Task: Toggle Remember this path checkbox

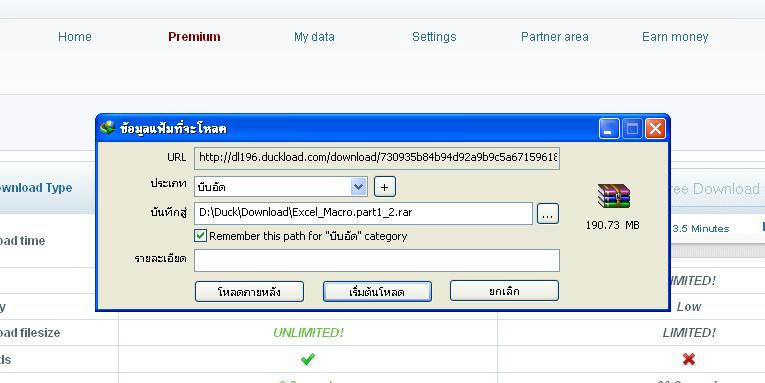Action: click(x=200, y=236)
